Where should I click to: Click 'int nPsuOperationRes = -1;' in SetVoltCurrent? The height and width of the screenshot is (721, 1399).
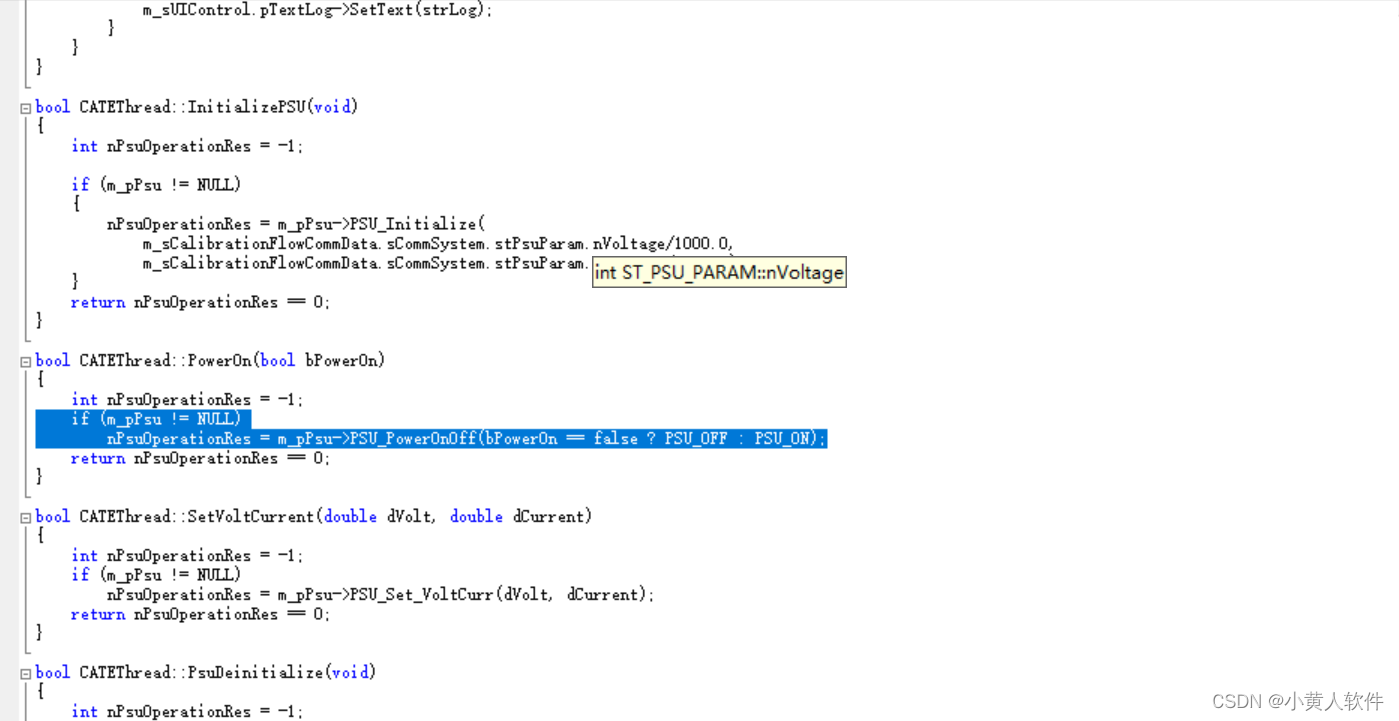(187, 556)
